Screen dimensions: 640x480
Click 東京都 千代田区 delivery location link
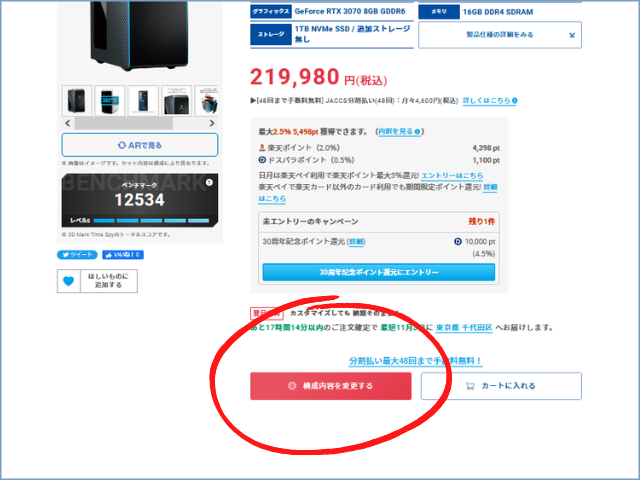(x=464, y=327)
